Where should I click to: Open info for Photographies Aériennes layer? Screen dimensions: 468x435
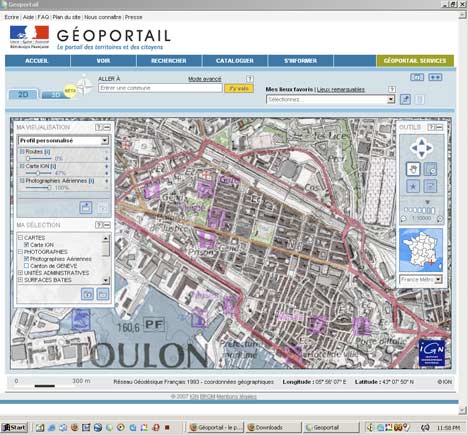pos(91,181)
